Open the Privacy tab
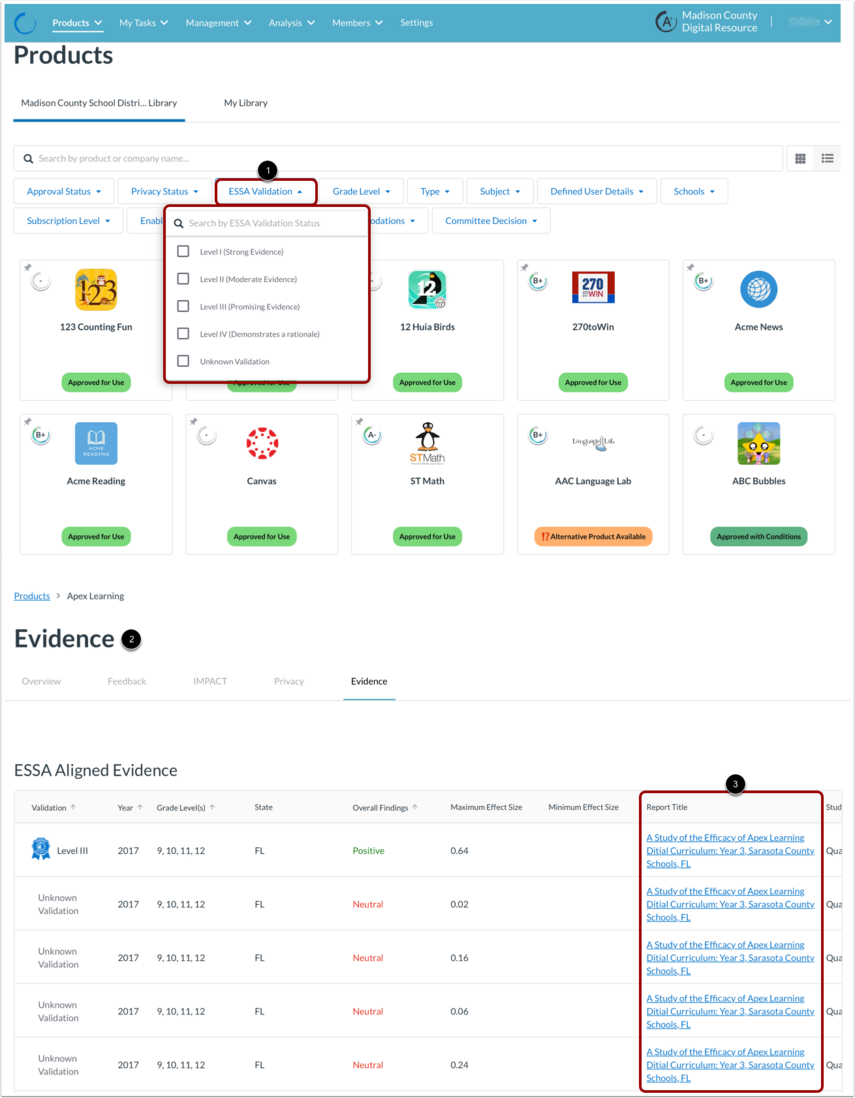 [x=289, y=681]
